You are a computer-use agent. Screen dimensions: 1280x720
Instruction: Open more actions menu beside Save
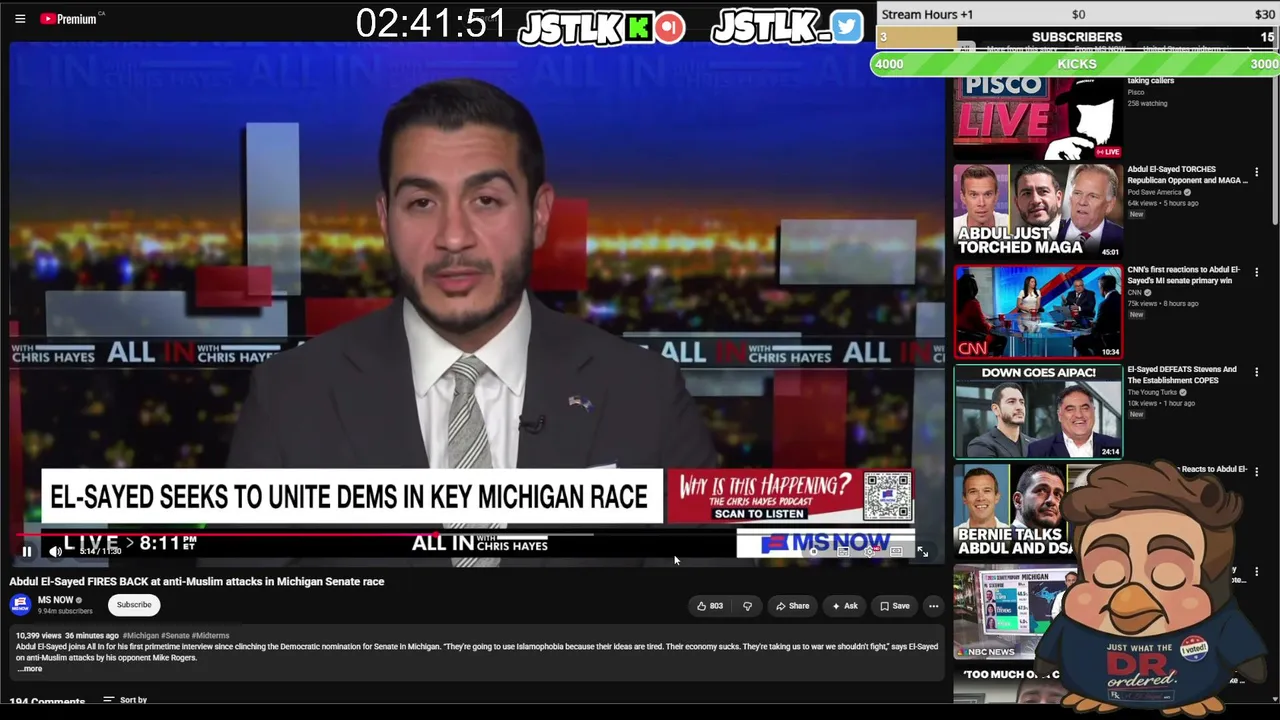tap(933, 606)
